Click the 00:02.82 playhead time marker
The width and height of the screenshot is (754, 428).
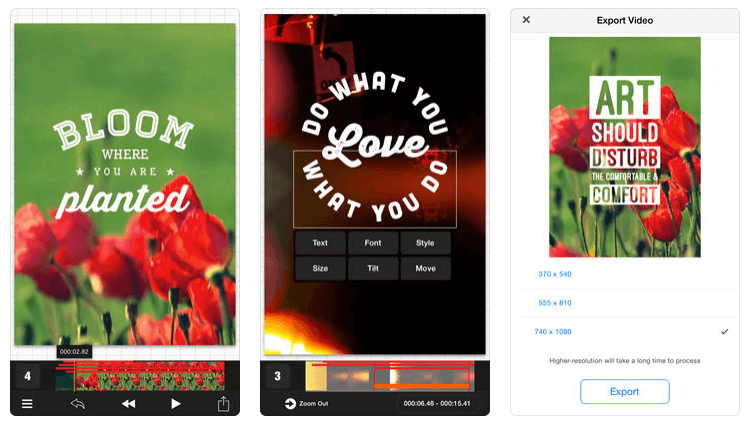74,352
